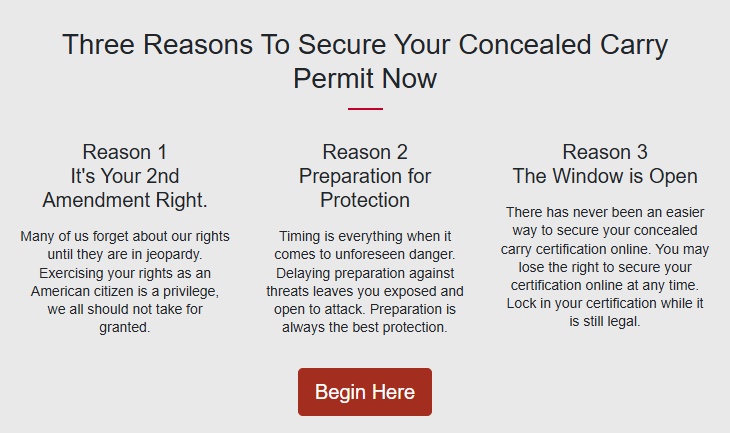Image resolution: width=730 pixels, height=433 pixels.
Task: Click the sentence starting 'Delaying preparation against threats'
Action: click(x=365, y=291)
